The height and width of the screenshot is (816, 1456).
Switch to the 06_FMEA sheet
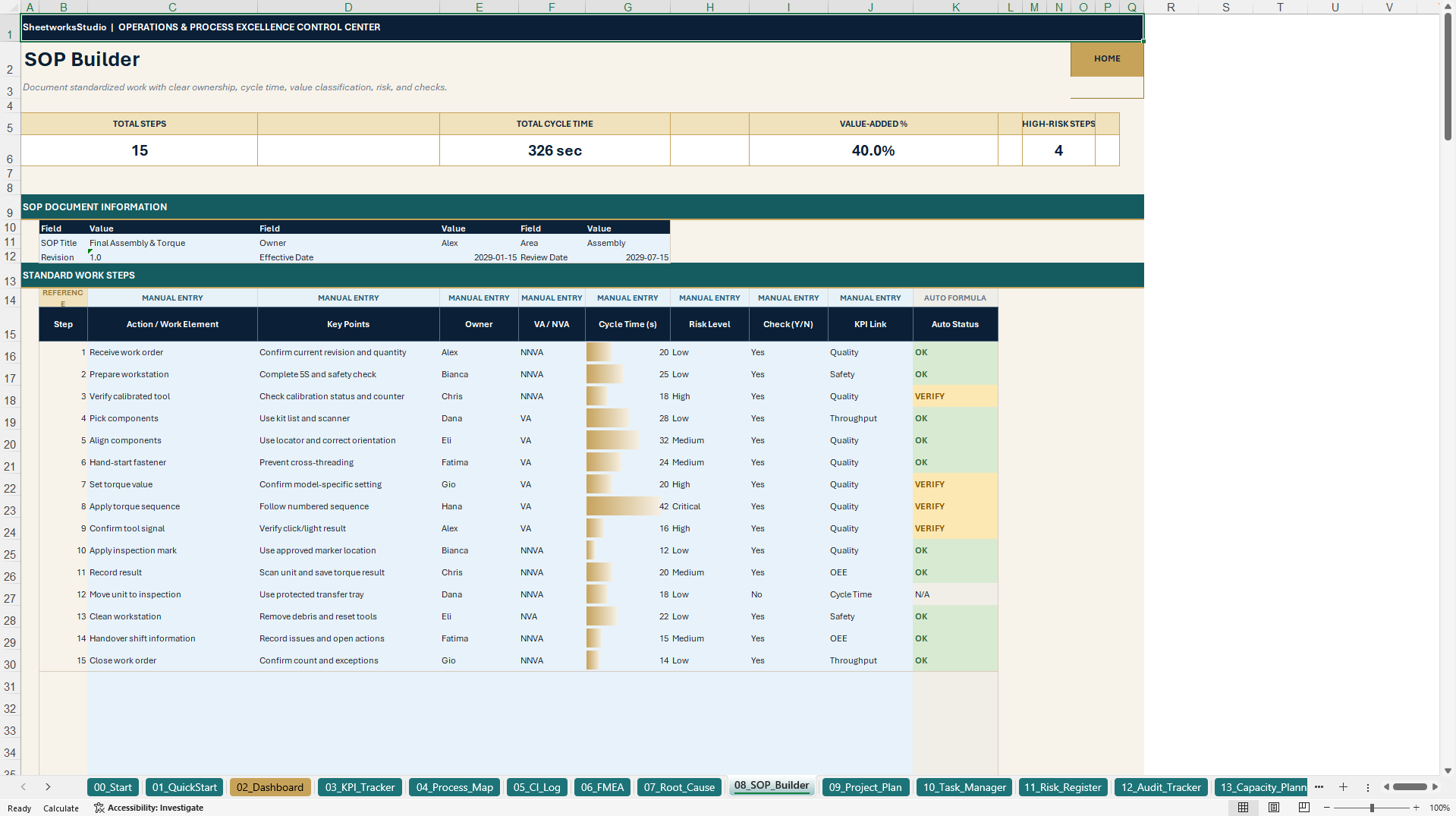point(602,787)
